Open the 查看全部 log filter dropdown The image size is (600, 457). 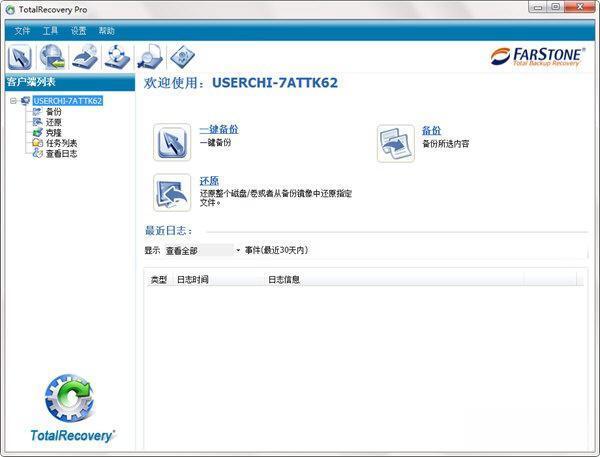(x=203, y=250)
